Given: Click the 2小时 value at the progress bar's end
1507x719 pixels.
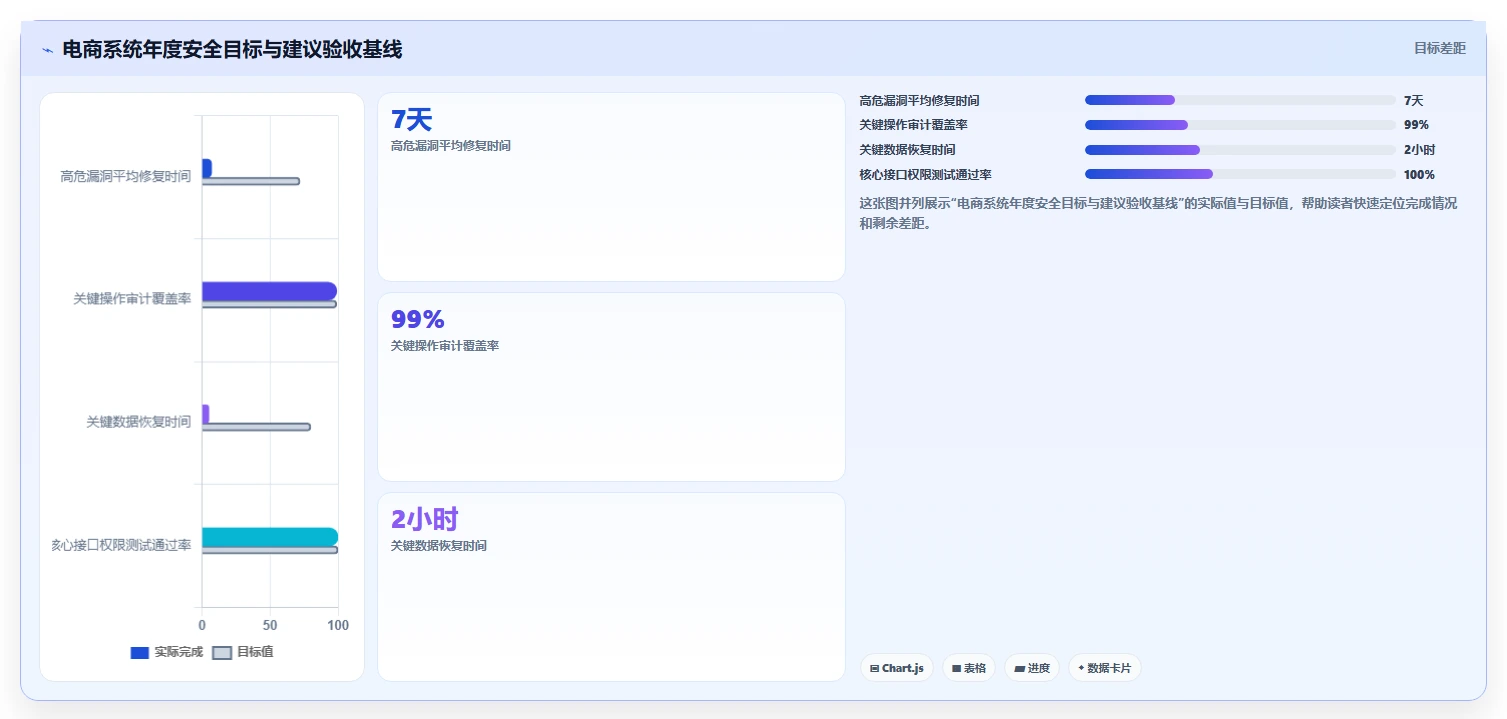Looking at the screenshot, I should [x=1419, y=150].
